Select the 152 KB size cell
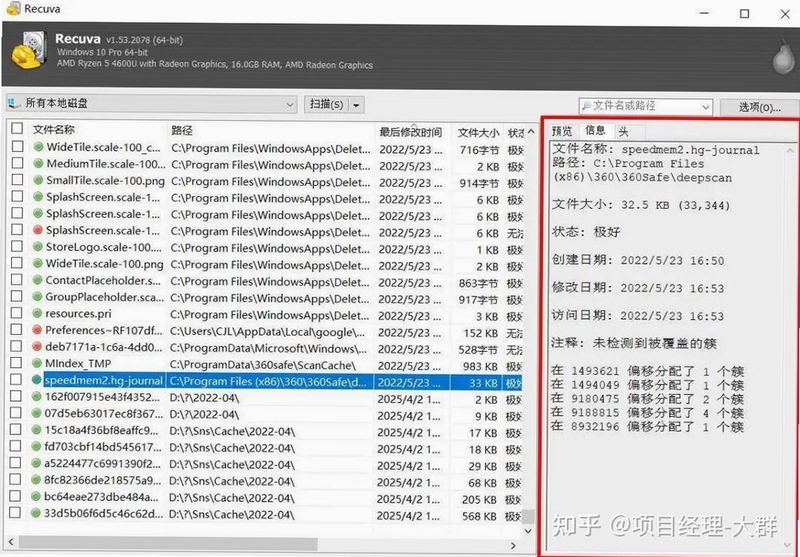This screenshot has width=800, height=557. pos(480,333)
